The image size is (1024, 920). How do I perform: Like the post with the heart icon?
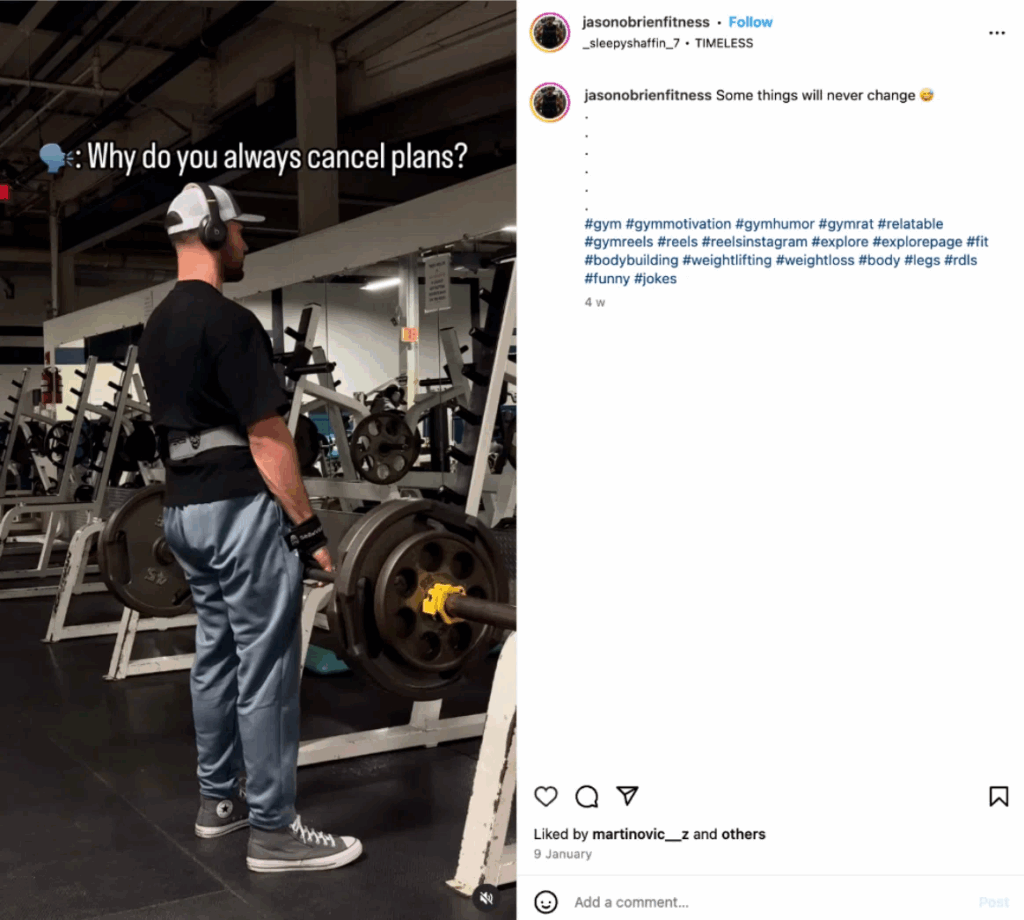point(546,797)
